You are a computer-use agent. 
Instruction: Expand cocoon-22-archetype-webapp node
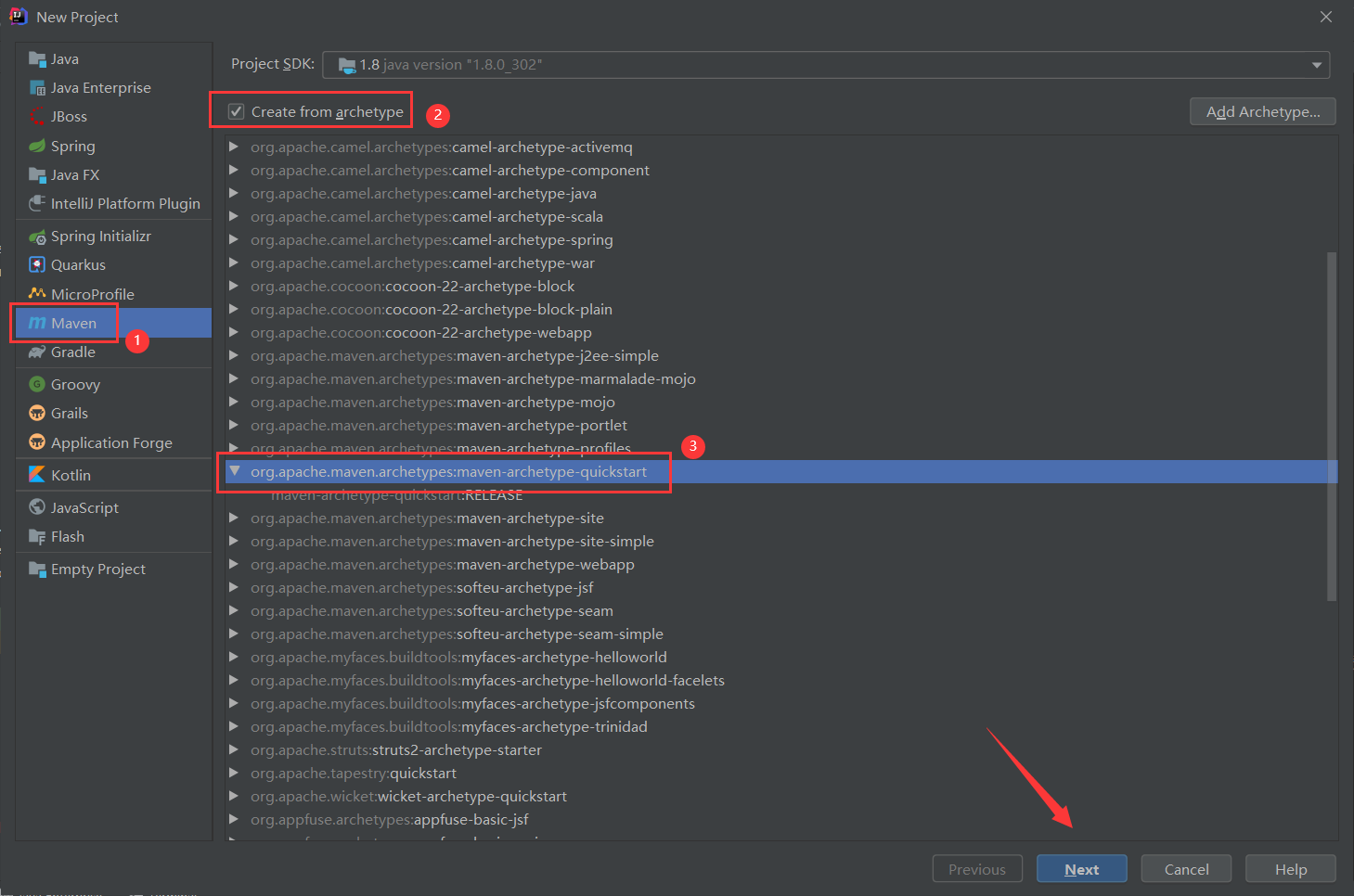(x=234, y=332)
